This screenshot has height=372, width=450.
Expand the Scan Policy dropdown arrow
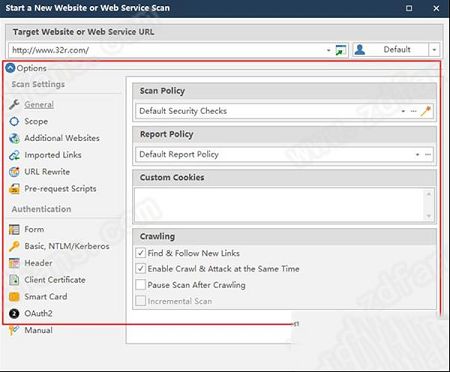click(x=403, y=111)
